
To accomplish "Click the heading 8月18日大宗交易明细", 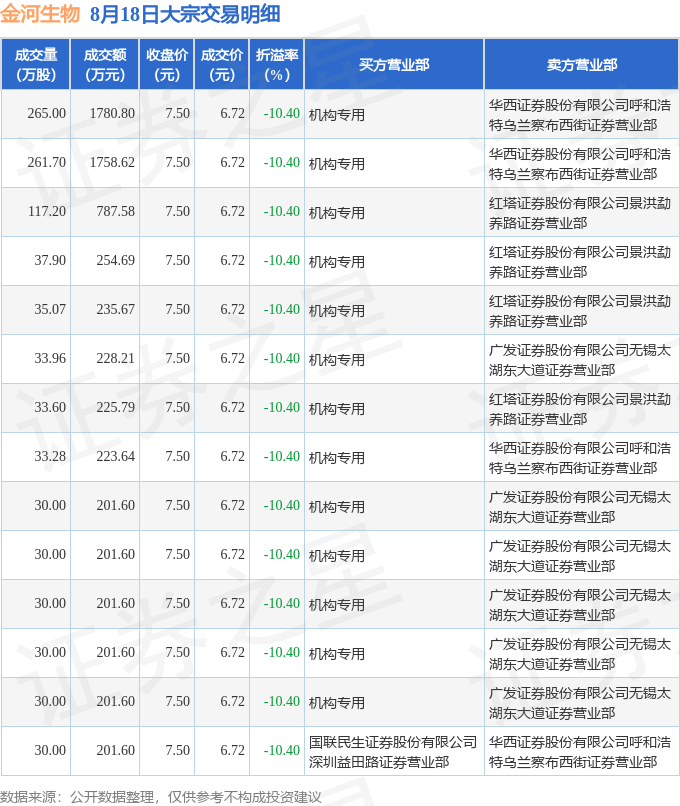I will pos(185,14).
